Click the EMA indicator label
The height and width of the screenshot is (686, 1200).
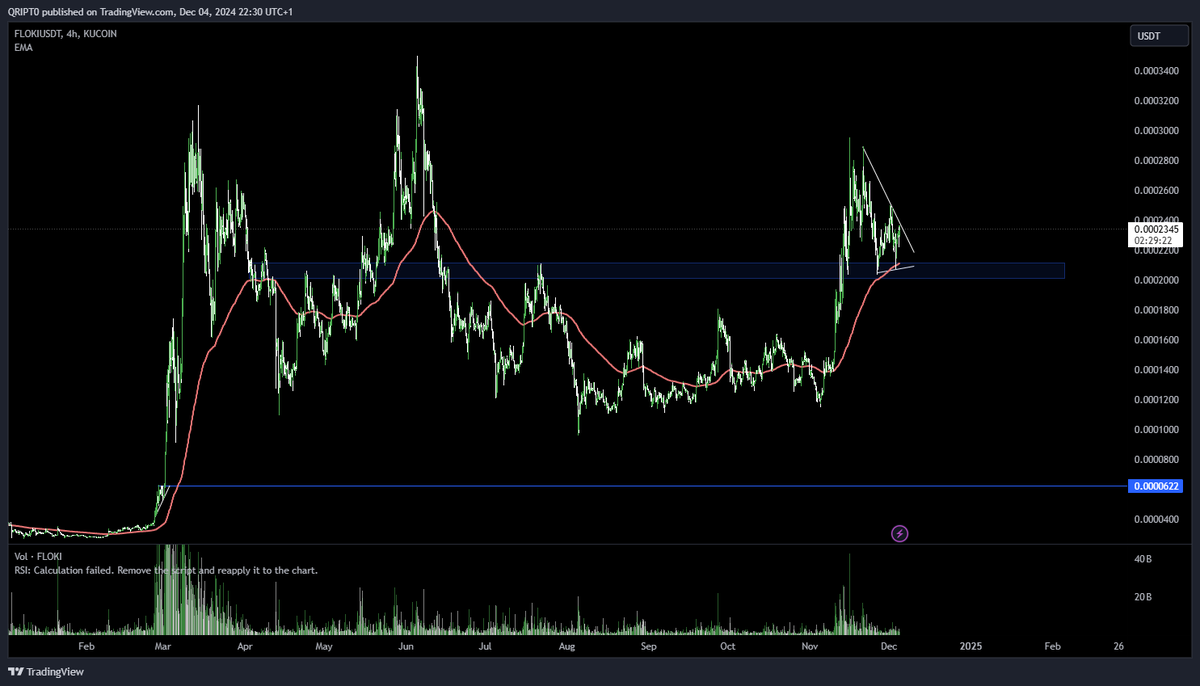[x=23, y=47]
